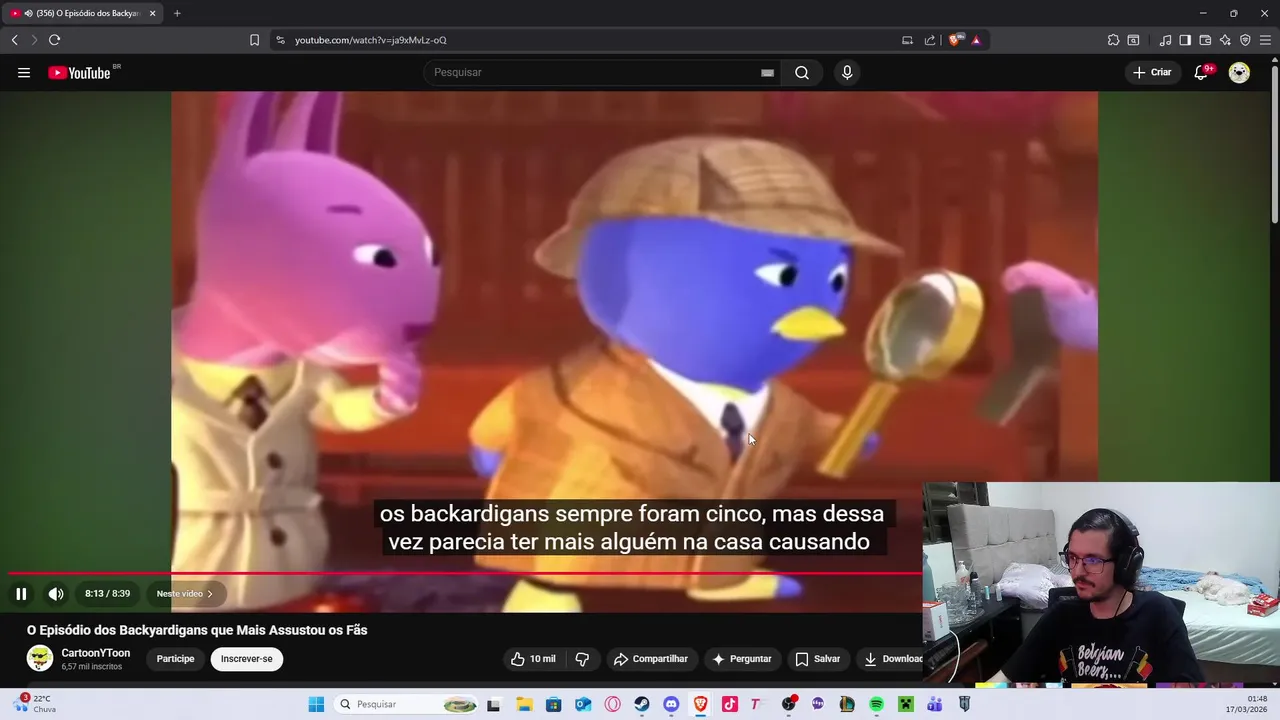Open the Brave Shields lion icon

(x=955, y=40)
